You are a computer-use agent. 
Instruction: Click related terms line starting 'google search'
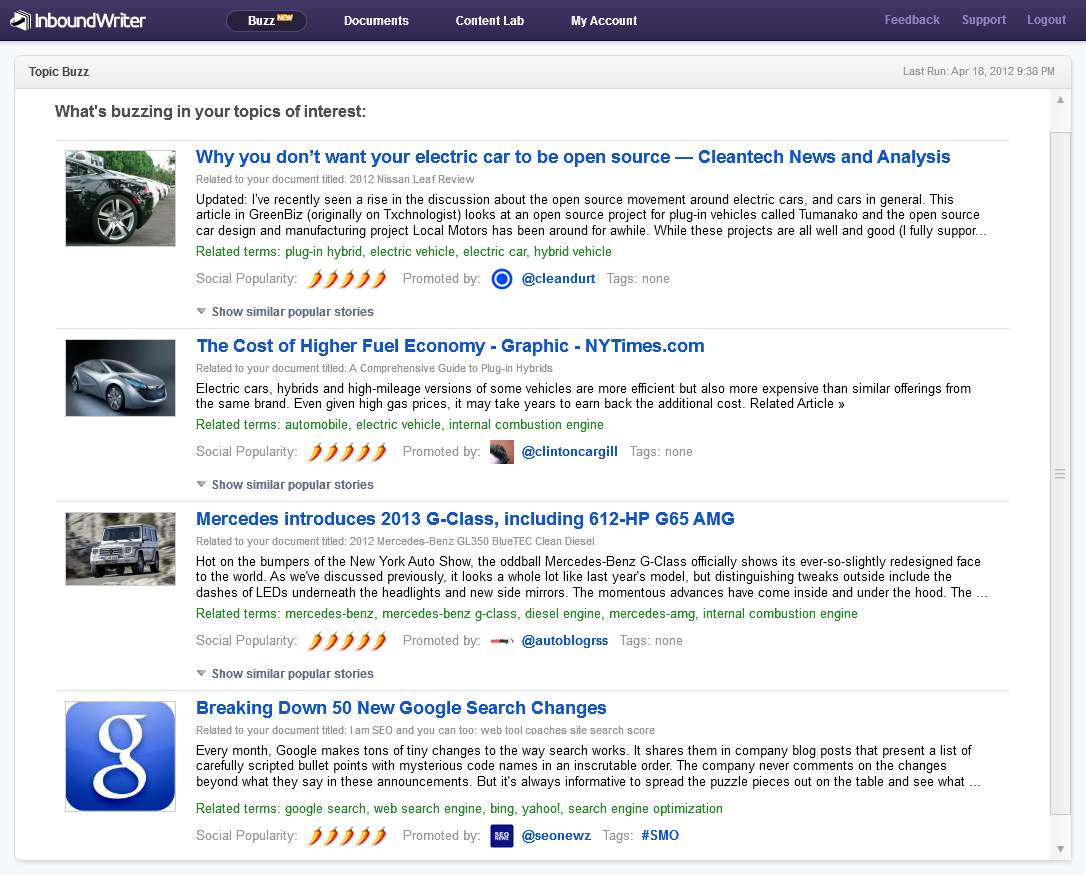coord(459,808)
